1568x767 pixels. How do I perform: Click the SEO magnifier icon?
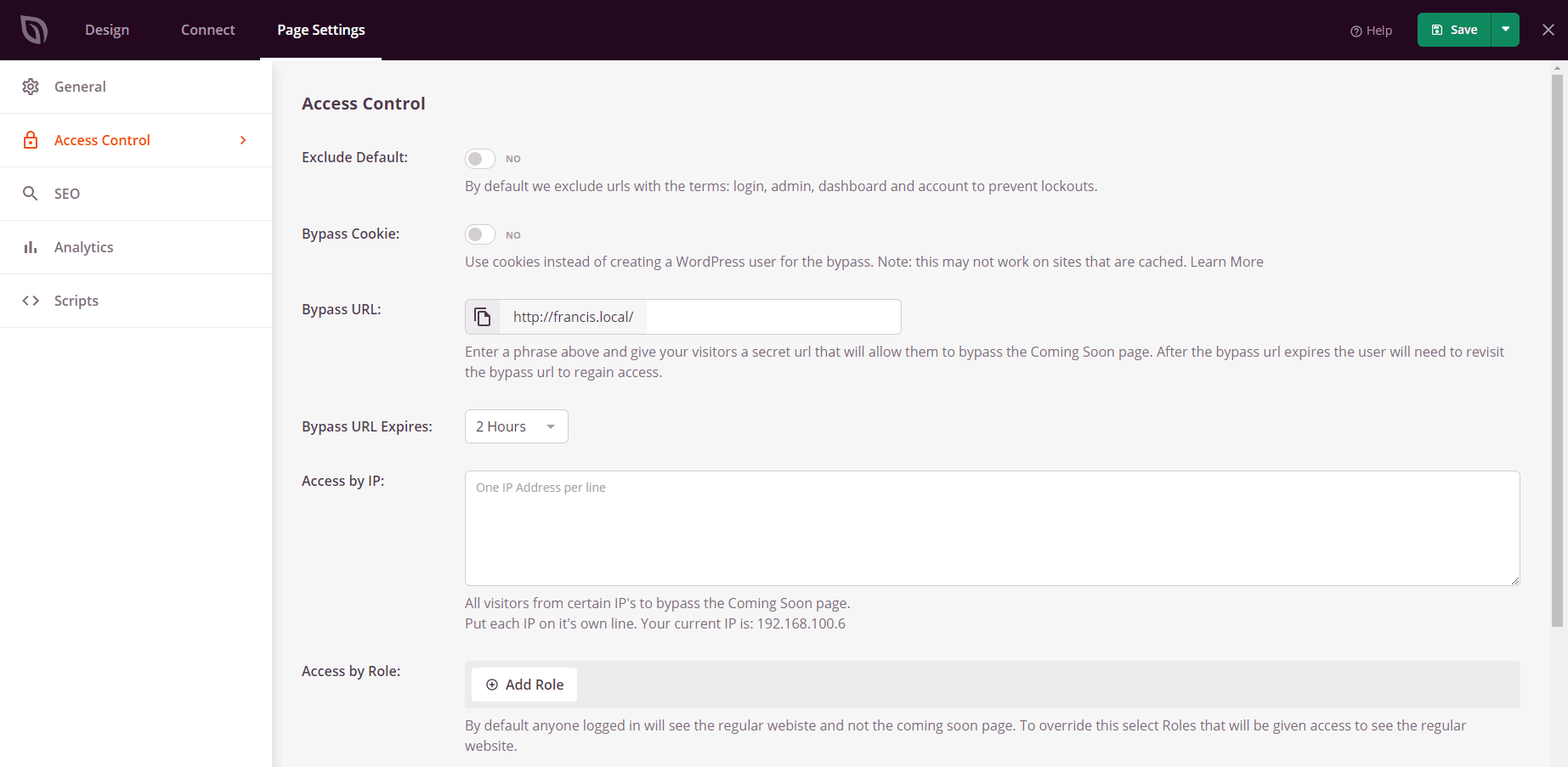pyautogui.click(x=31, y=194)
